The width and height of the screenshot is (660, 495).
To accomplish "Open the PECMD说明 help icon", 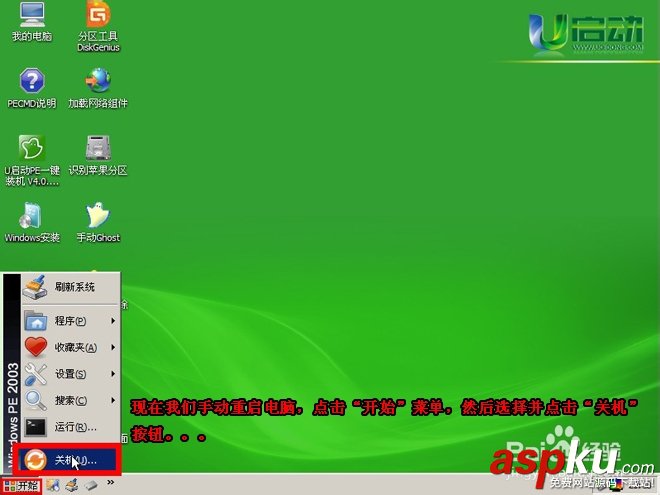I will tap(32, 88).
